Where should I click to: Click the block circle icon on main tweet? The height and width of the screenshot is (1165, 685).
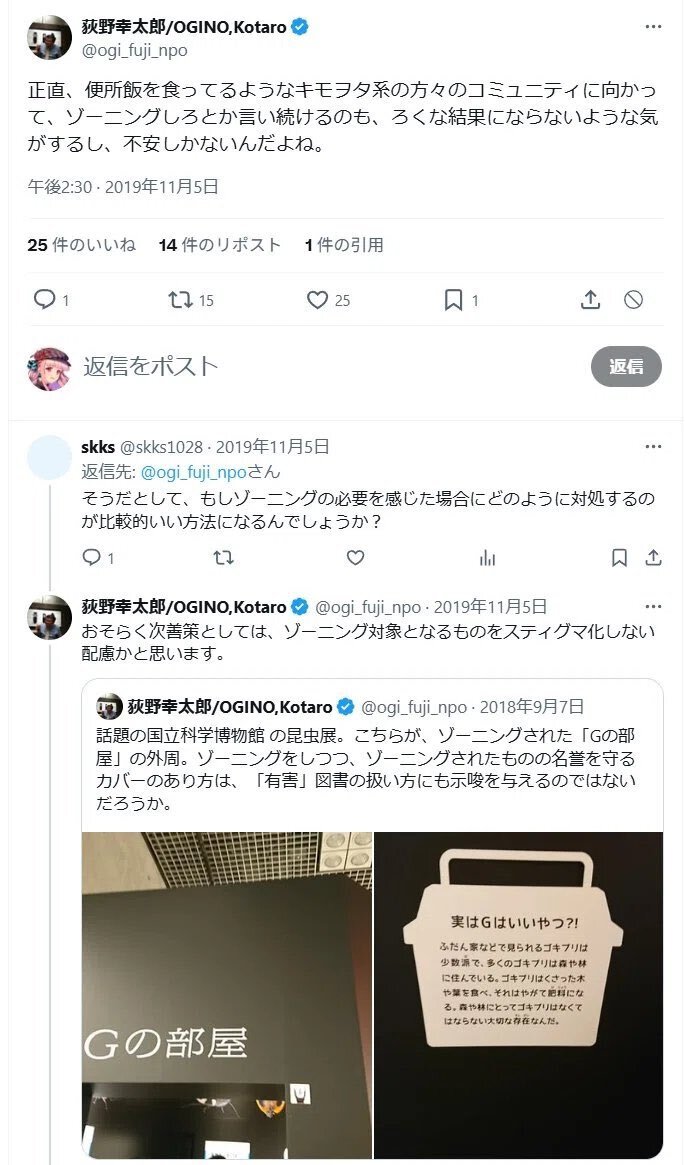[633, 299]
